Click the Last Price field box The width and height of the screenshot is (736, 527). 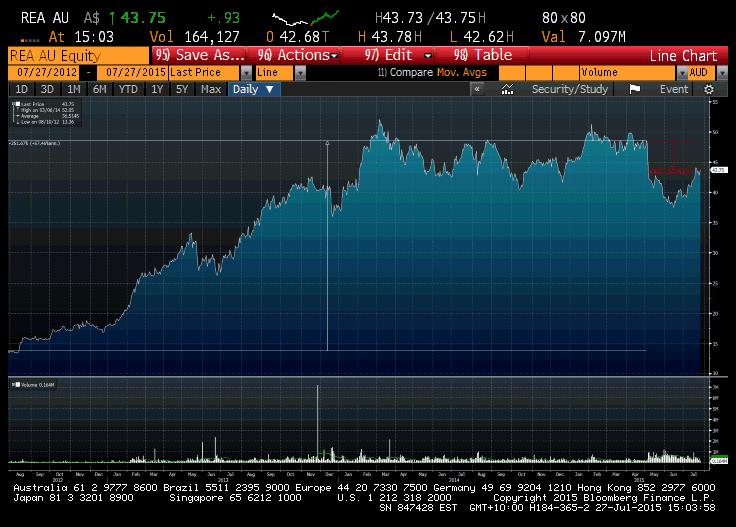pyautogui.click(x=204, y=73)
